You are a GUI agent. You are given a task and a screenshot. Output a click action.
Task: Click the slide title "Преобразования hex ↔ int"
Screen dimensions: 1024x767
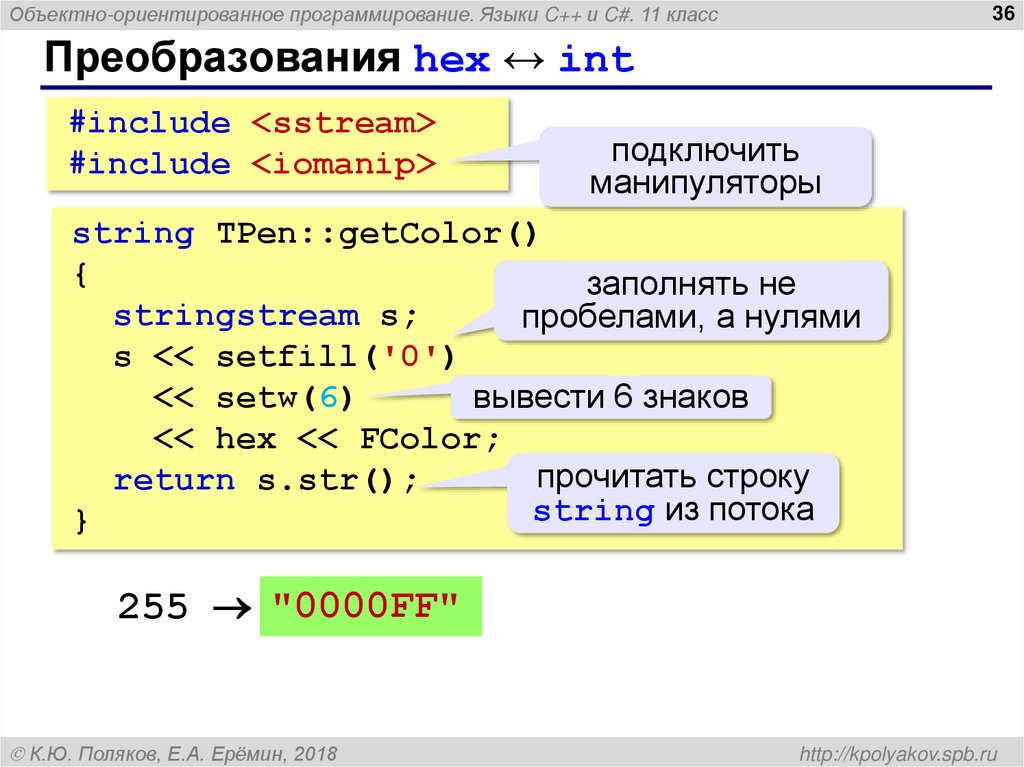point(339,58)
